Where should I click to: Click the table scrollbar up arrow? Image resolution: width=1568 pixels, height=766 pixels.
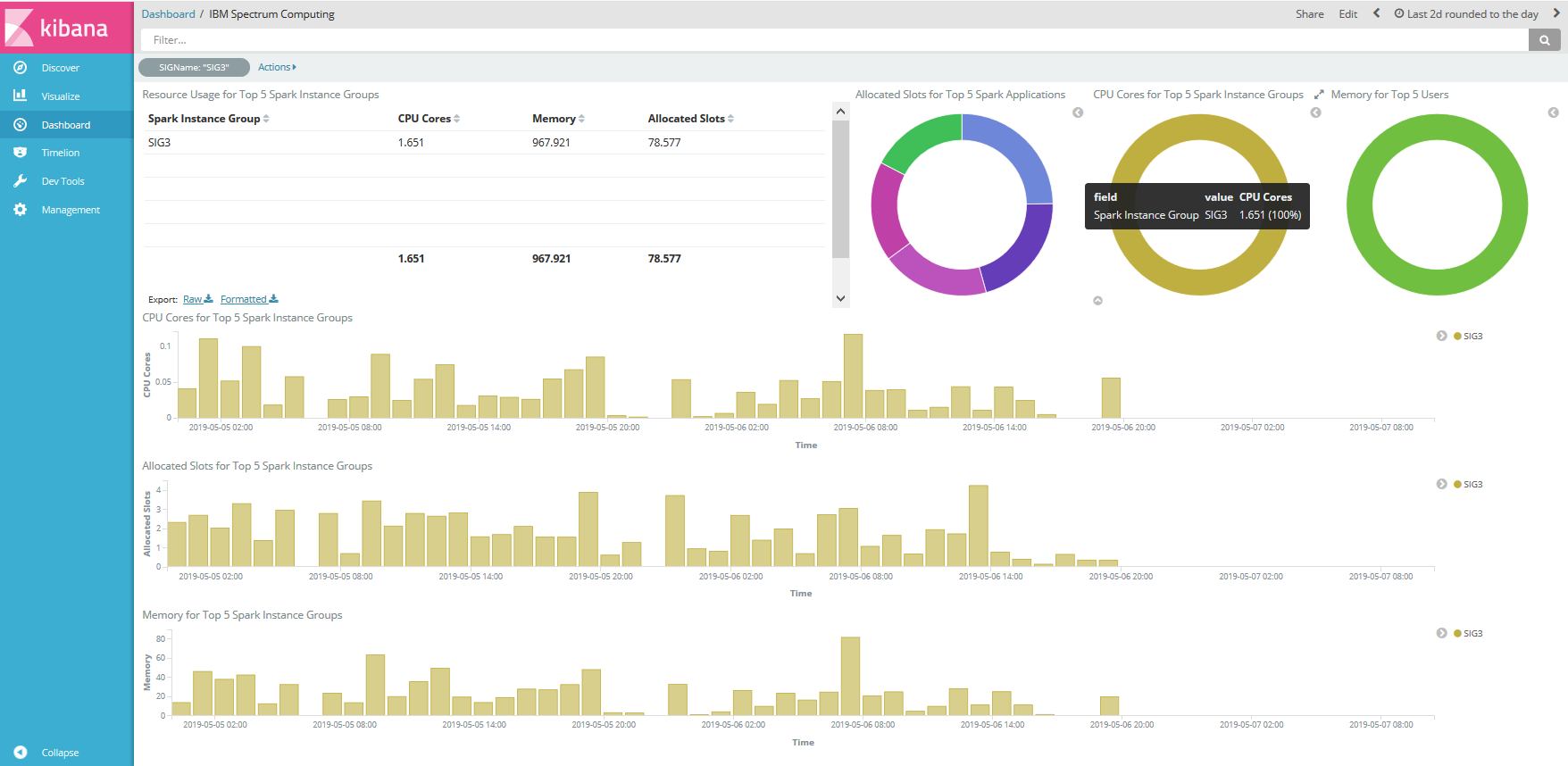point(840,112)
